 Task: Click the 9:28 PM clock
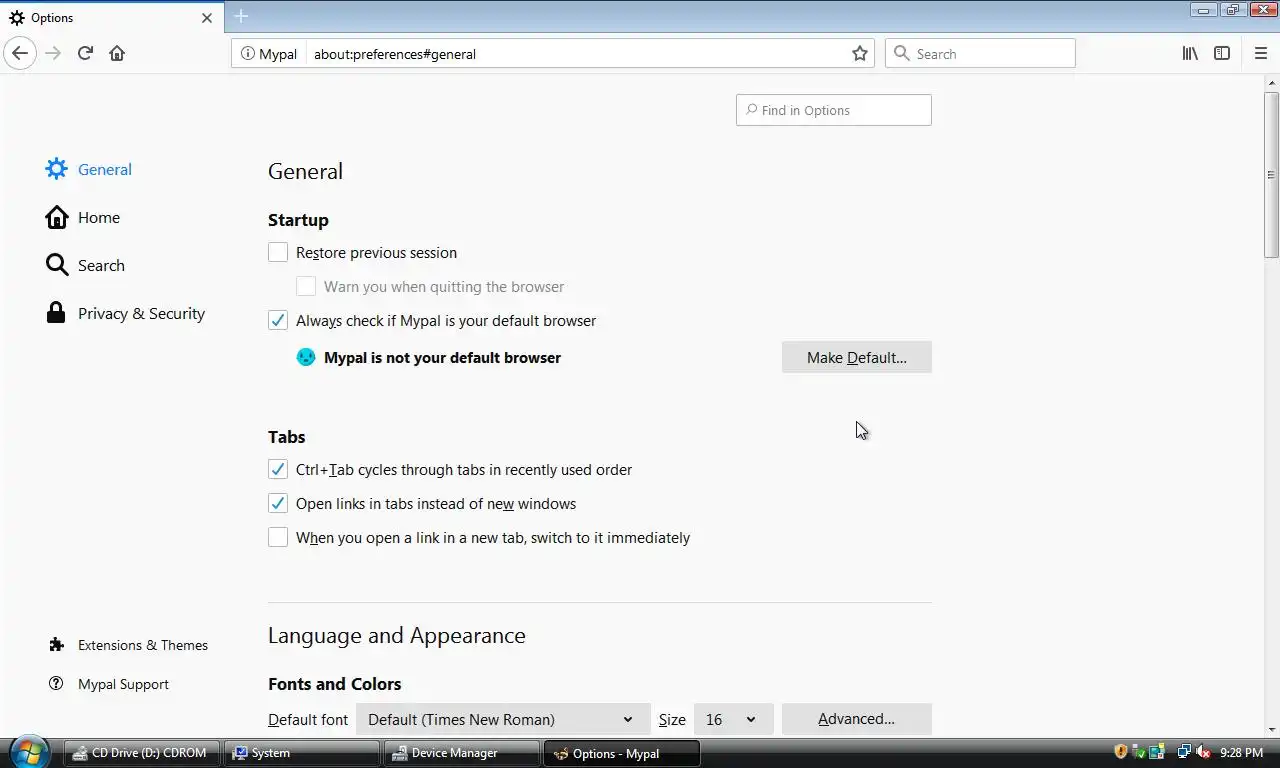pyautogui.click(x=1241, y=753)
